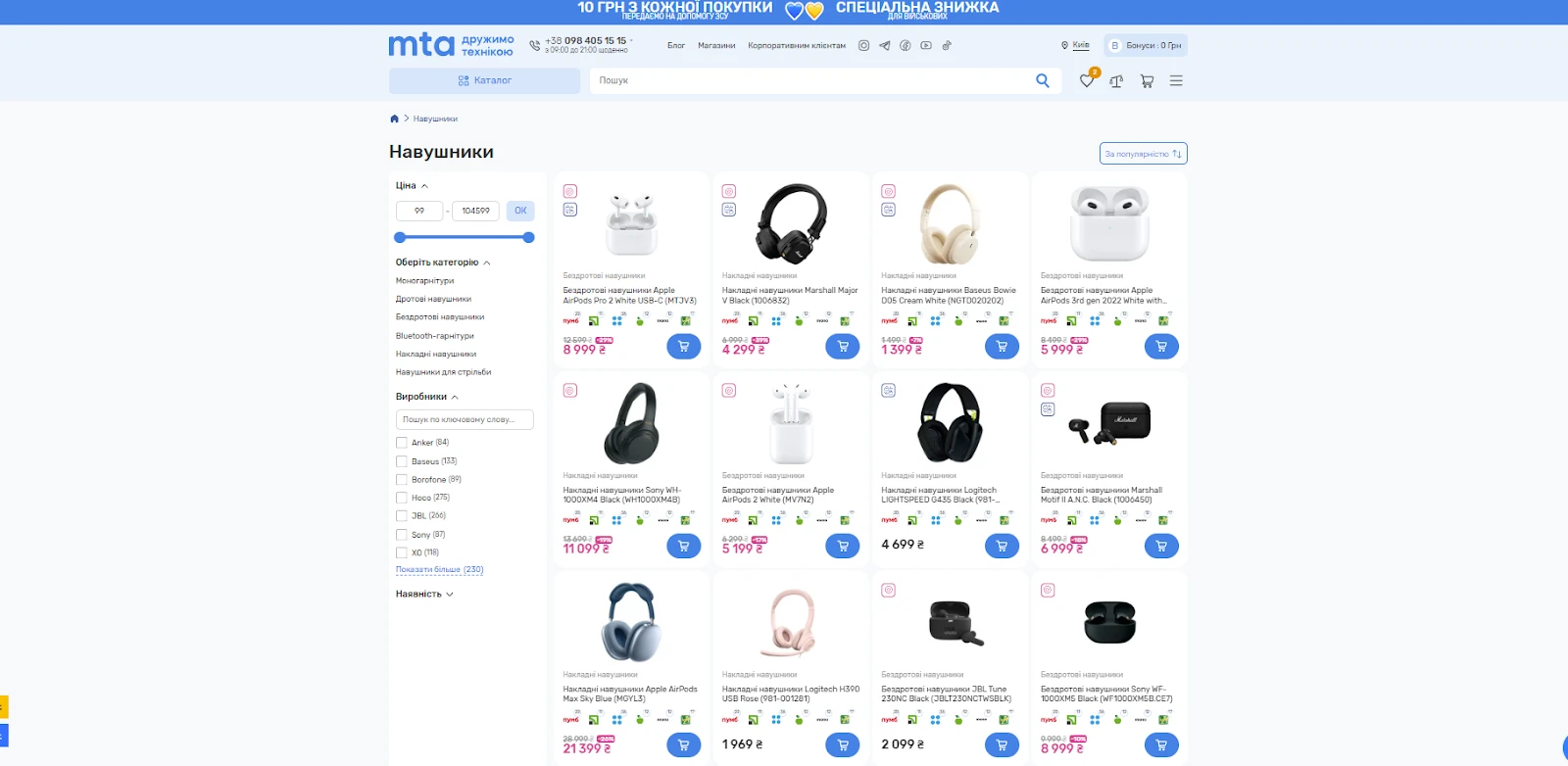
Task: Select the Дротові навушники category
Action: tap(433, 299)
